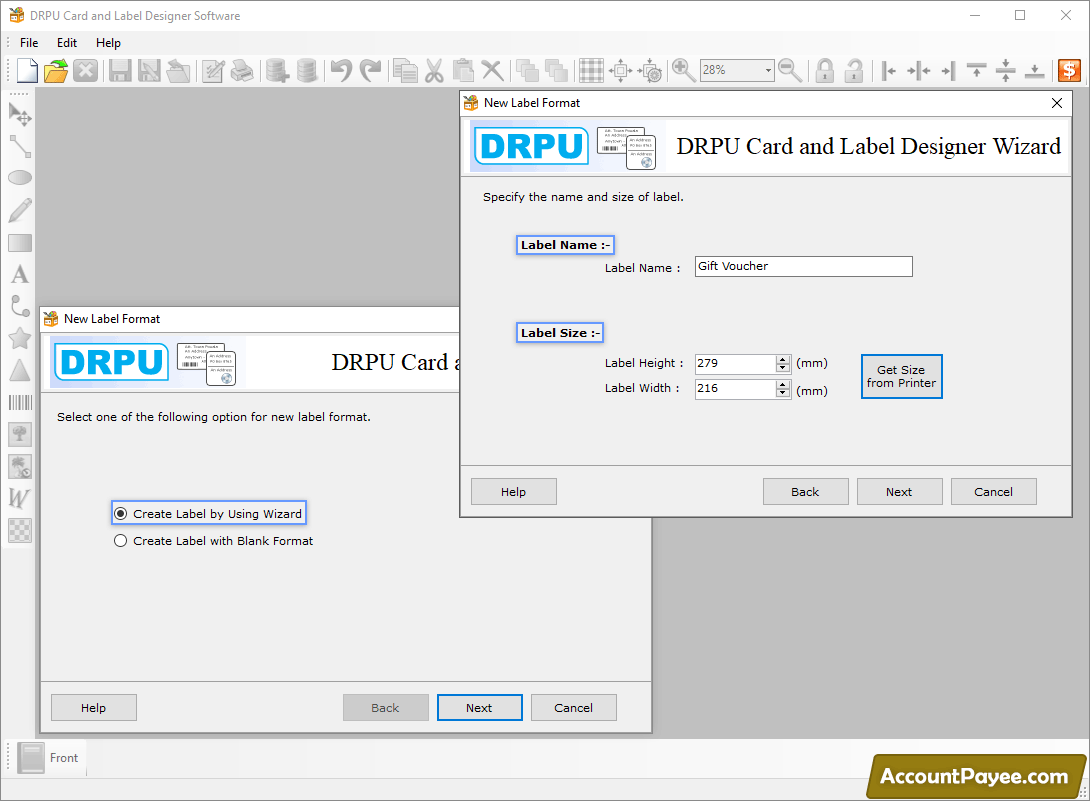Open the Help menu
This screenshot has height=801, width=1090.
click(108, 43)
